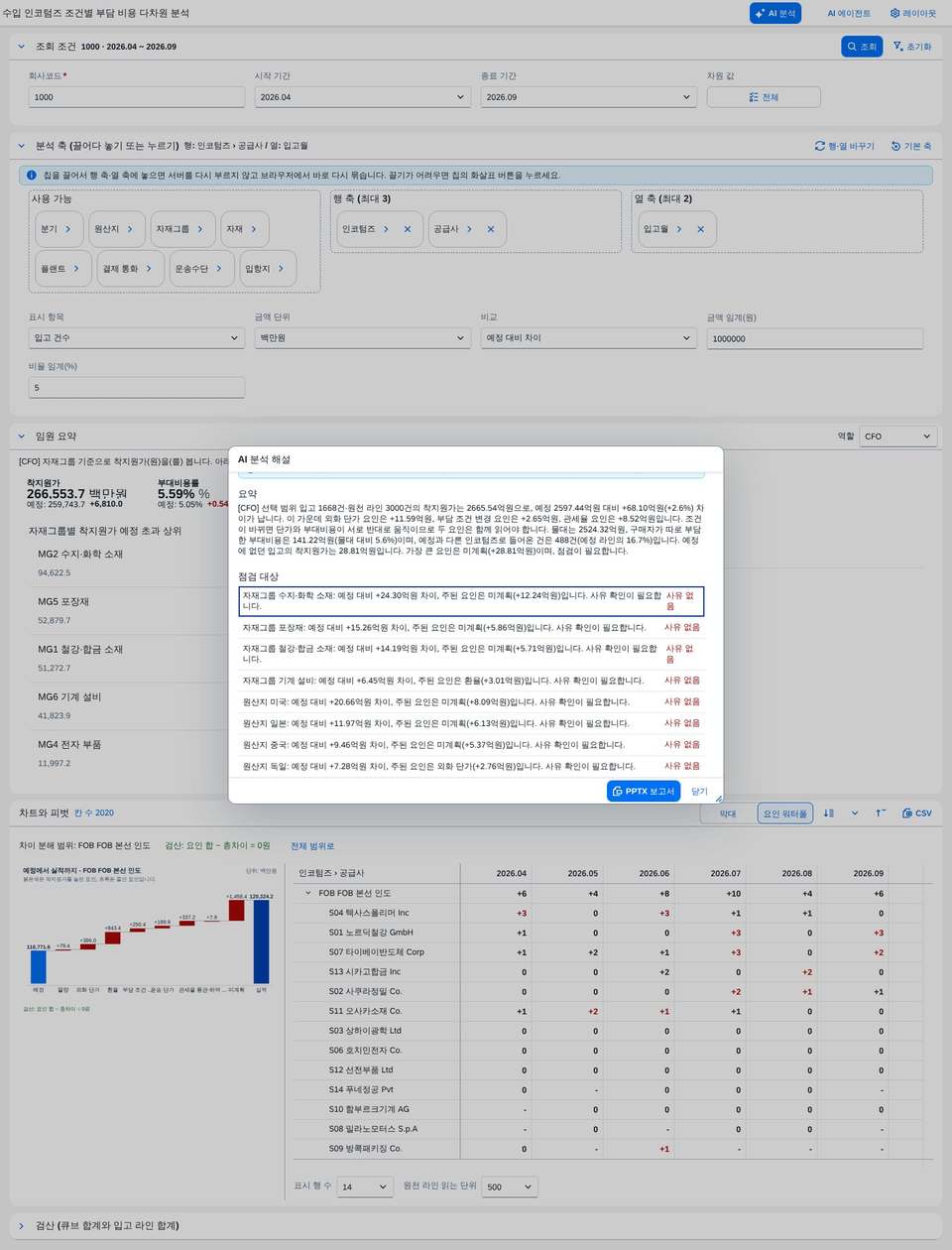The image size is (952, 1250).
Task: Close the AI 분석 해설 dialog with 닫기
Action: [699, 792]
